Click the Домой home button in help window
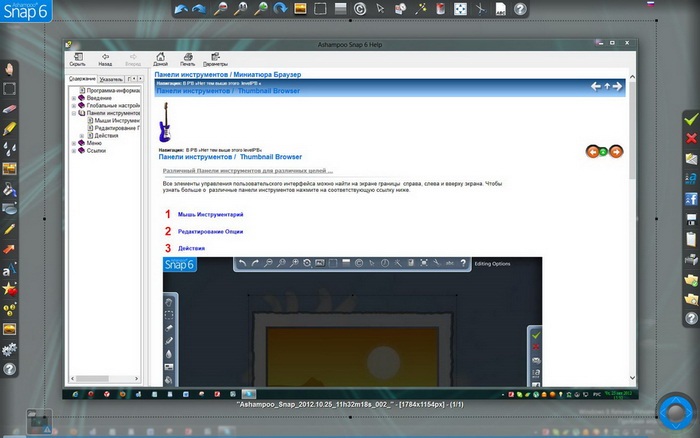700x438 pixels. [x=160, y=59]
